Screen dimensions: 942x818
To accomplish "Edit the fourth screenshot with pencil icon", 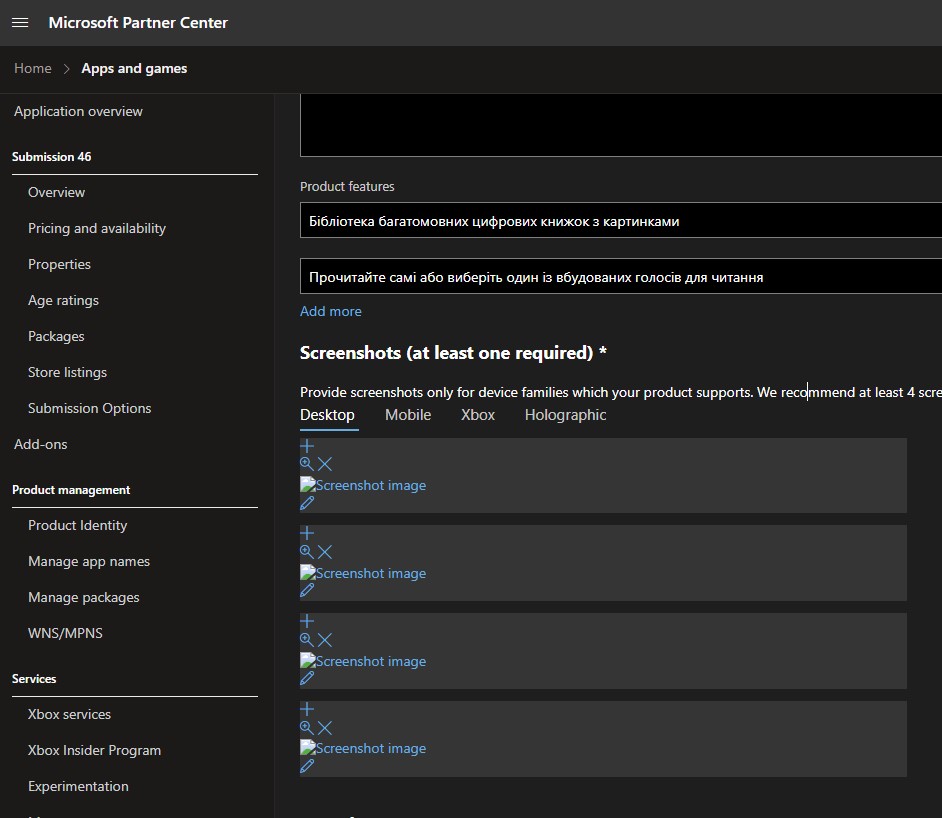I will point(307,766).
